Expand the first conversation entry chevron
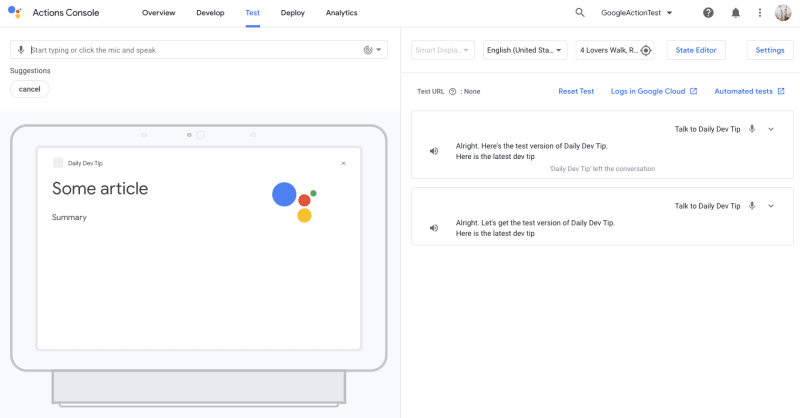Screen dimensions: 800x418 [x=771, y=129]
